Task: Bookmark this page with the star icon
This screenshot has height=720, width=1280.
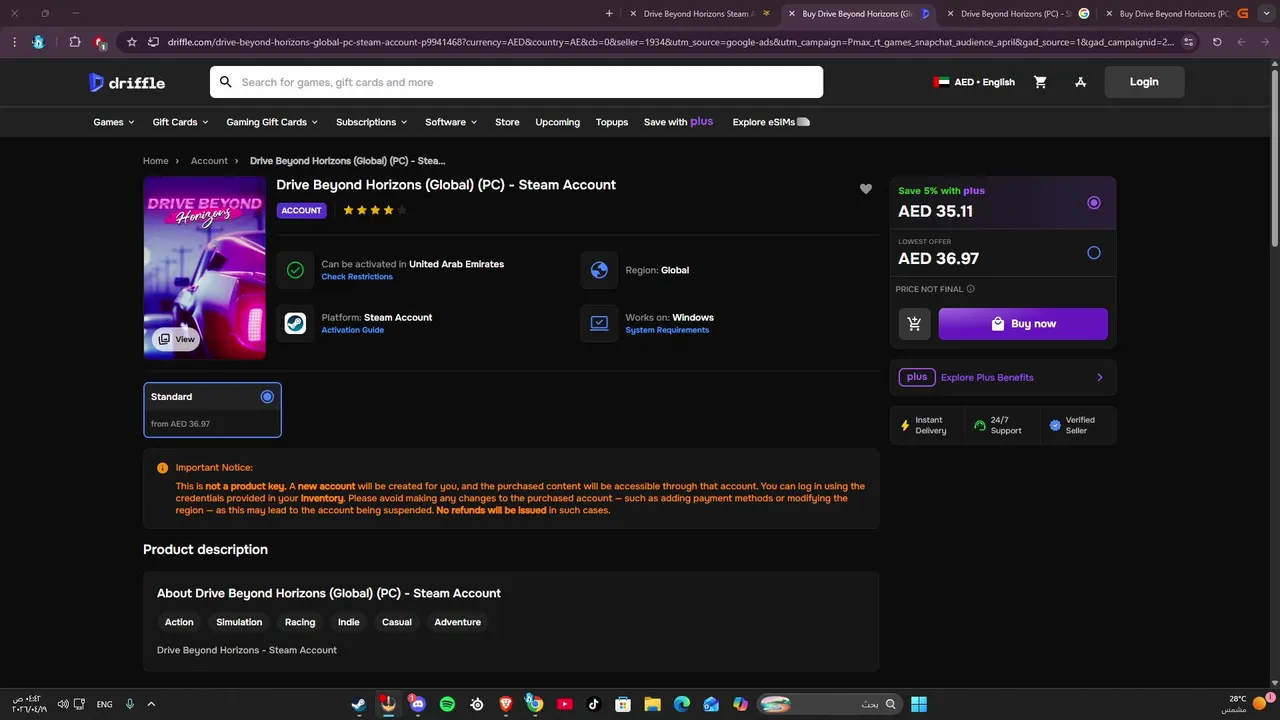Action: (131, 42)
